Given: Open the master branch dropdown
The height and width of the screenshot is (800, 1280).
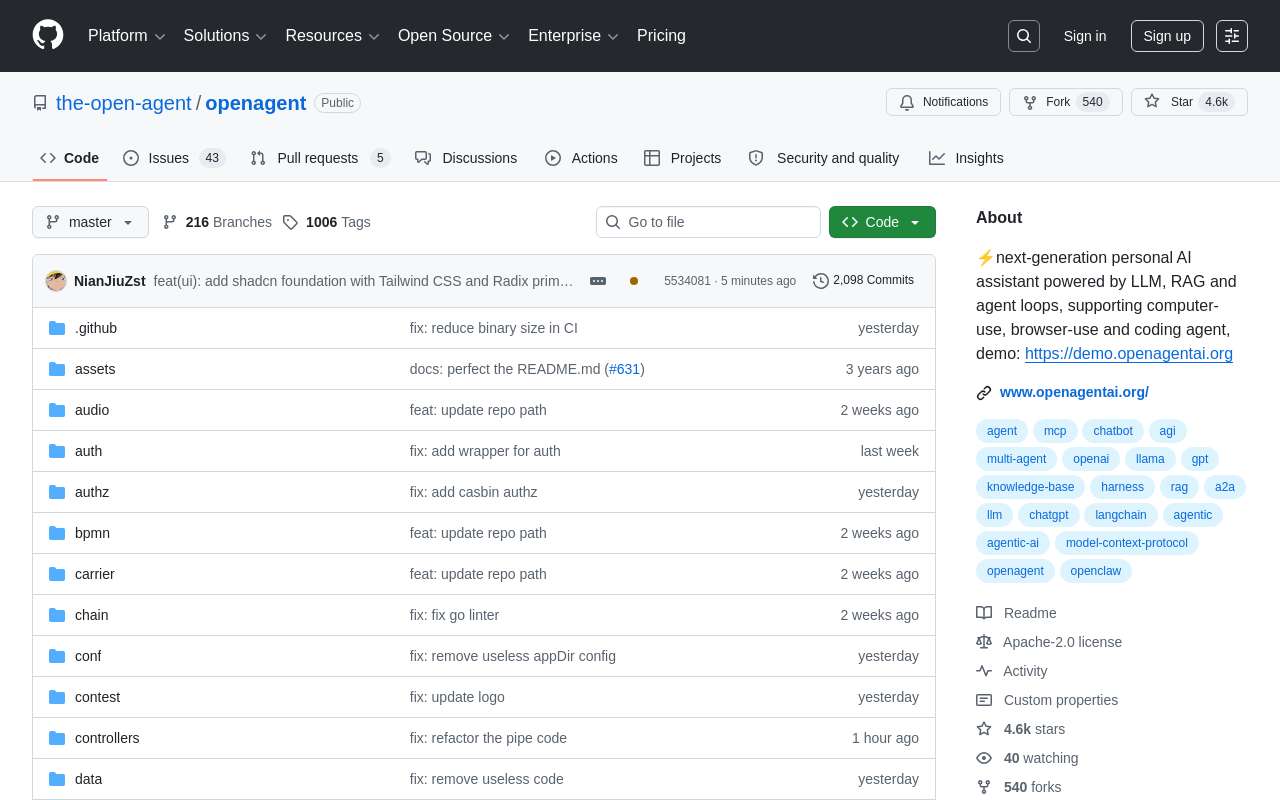Looking at the screenshot, I should [x=90, y=222].
